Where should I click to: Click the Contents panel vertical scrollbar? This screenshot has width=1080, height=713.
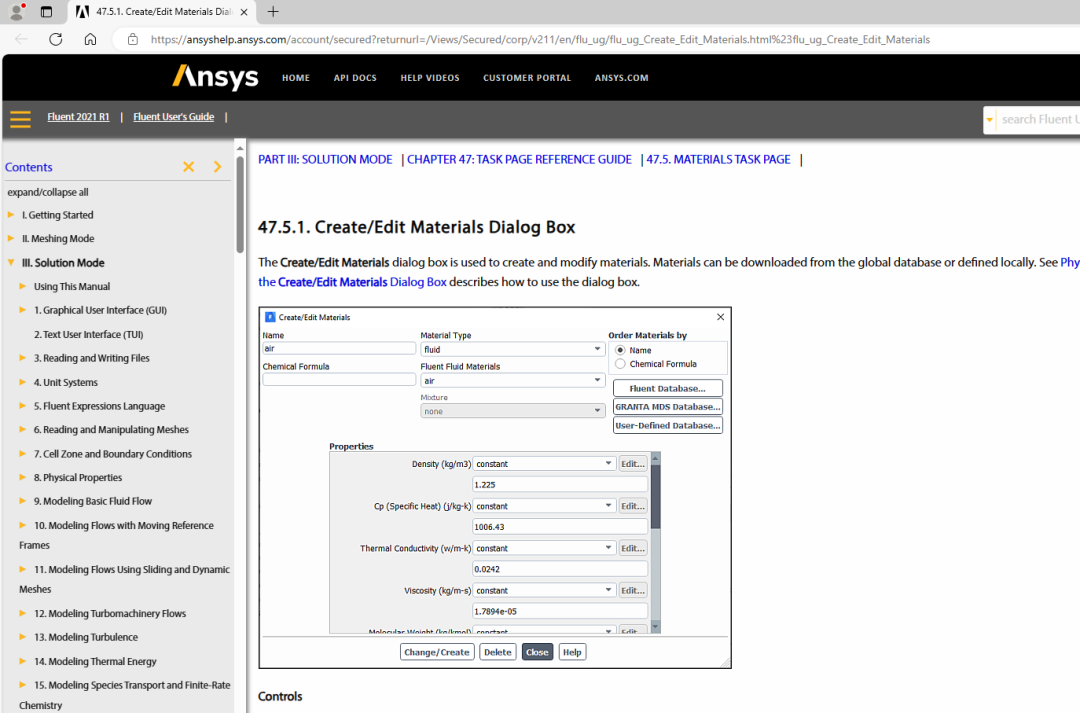coord(240,204)
